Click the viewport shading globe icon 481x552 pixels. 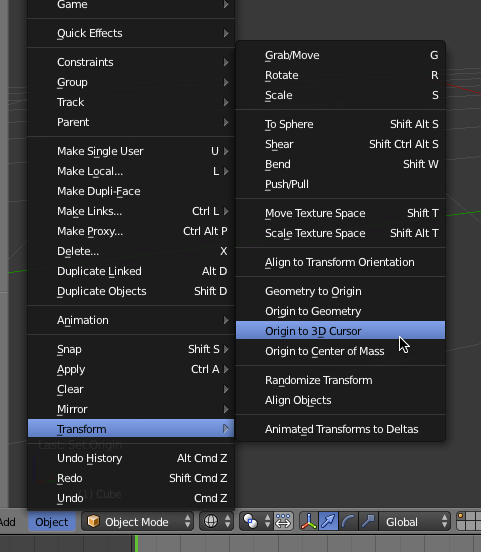click(216, 521)
